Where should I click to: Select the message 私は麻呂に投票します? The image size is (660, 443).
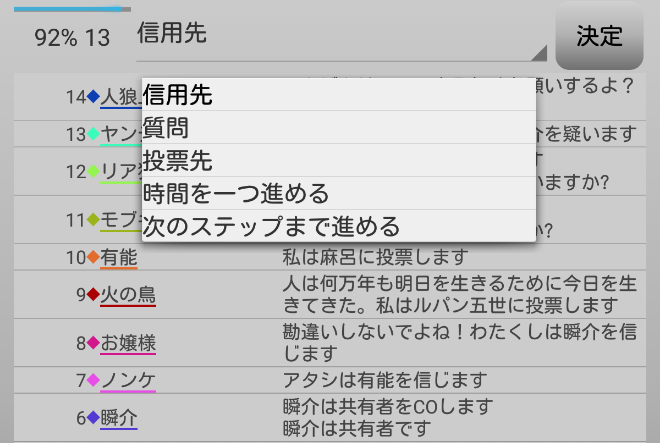[375, 257]
